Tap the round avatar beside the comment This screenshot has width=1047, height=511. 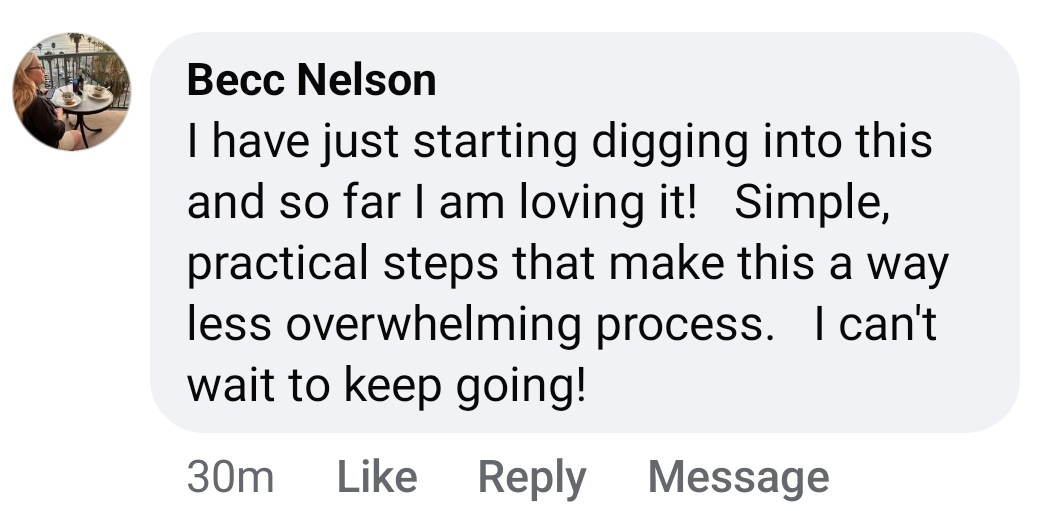tap(71, 91)
